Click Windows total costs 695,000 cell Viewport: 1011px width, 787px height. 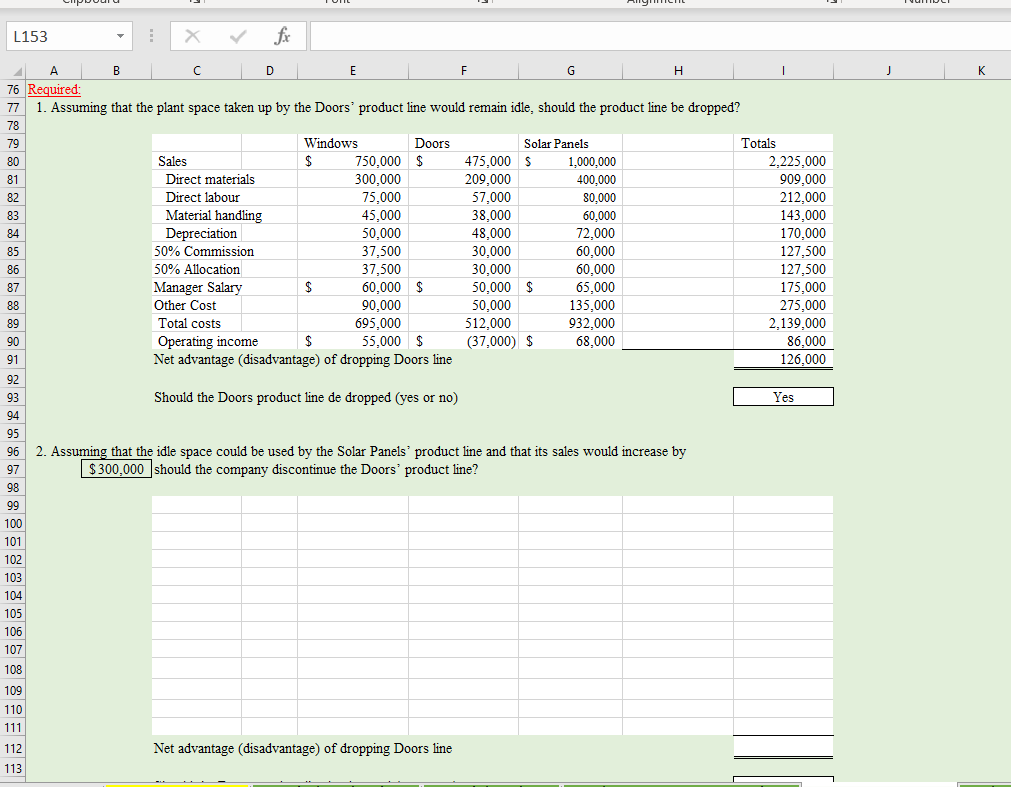tap(353, 324)
